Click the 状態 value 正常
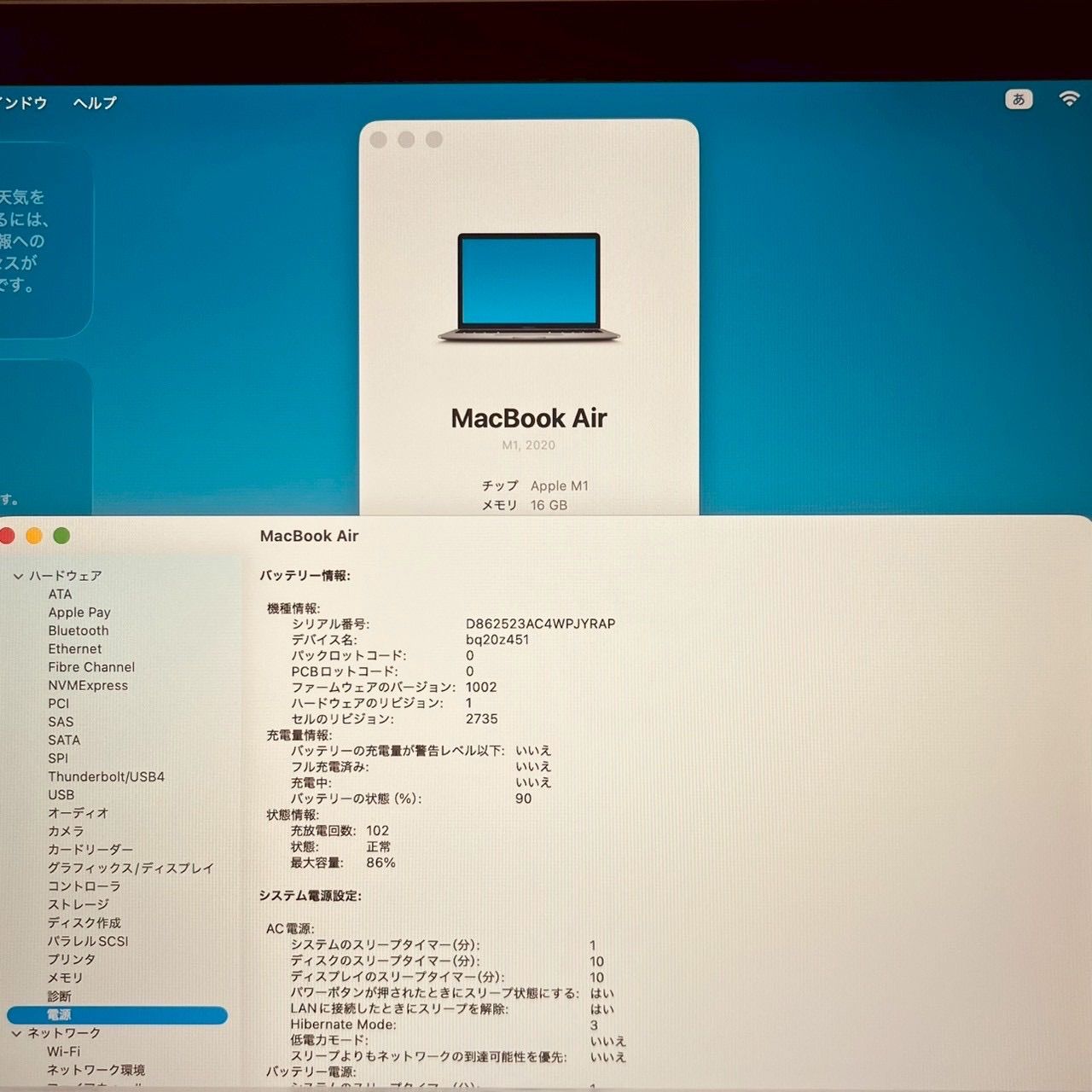This screenshot has height=1092, width=1092. (379, 846)
